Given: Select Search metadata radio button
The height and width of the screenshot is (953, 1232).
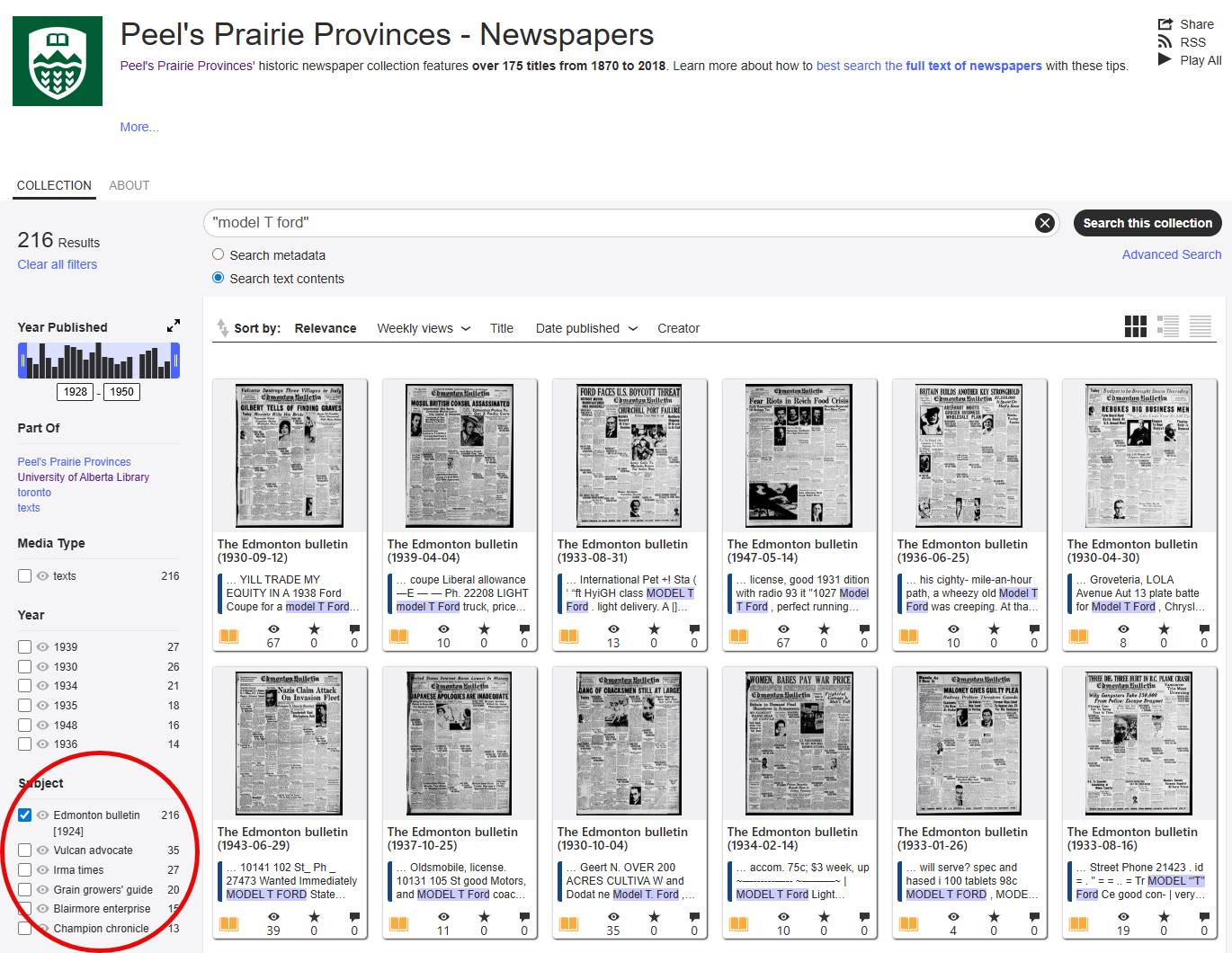Looking at the screenshot, I should tap(218, 254).
